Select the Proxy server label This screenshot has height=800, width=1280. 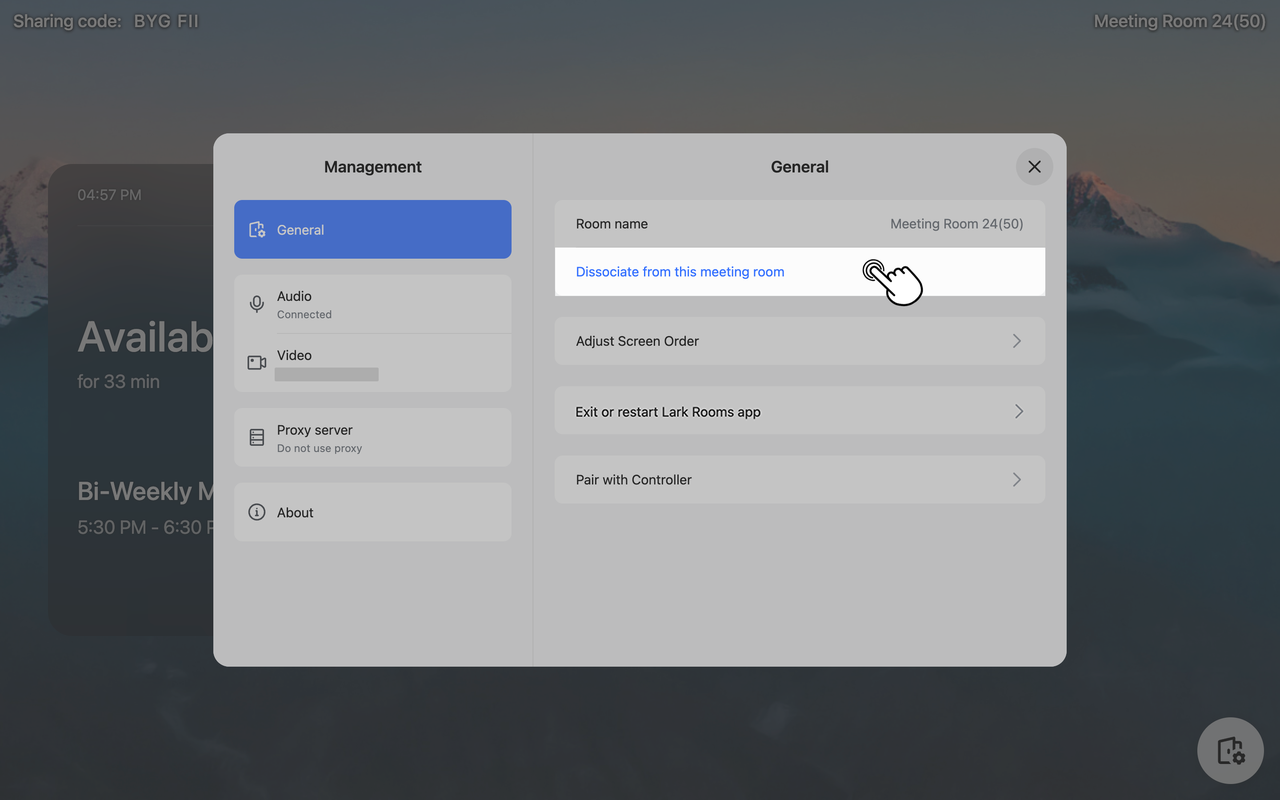click(x=314, y=430)
